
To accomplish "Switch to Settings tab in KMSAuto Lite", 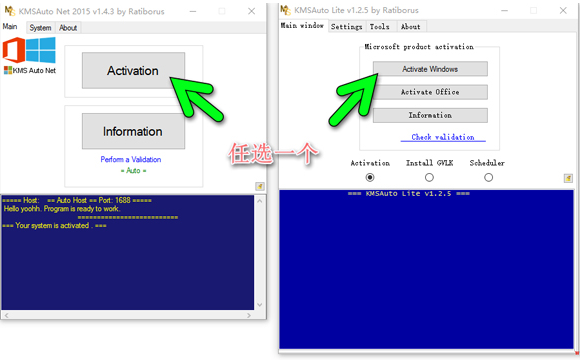I will (x=347, y=27).
